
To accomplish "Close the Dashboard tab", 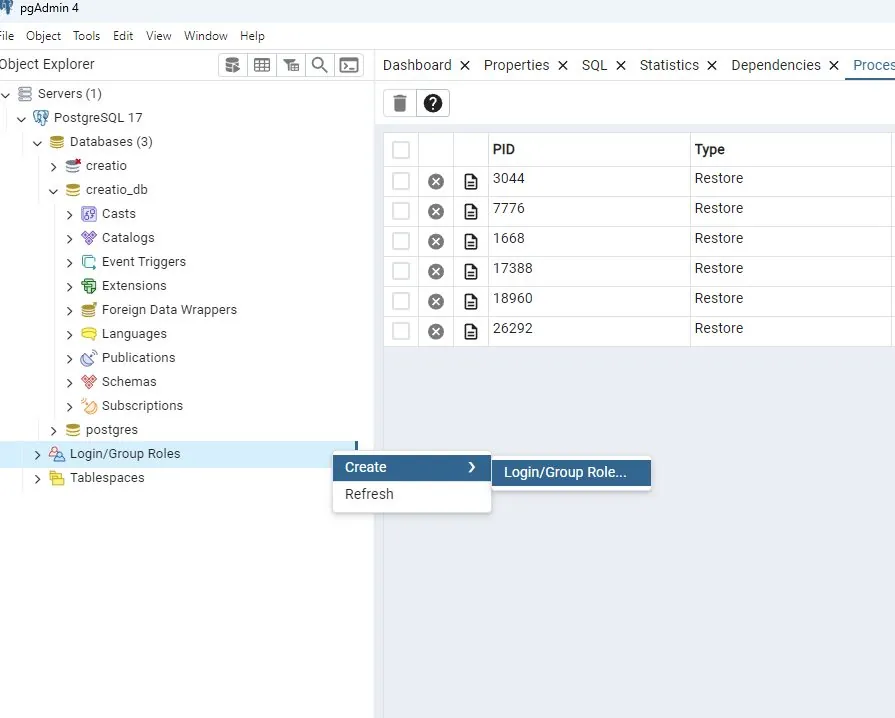I will pos(465,66).
